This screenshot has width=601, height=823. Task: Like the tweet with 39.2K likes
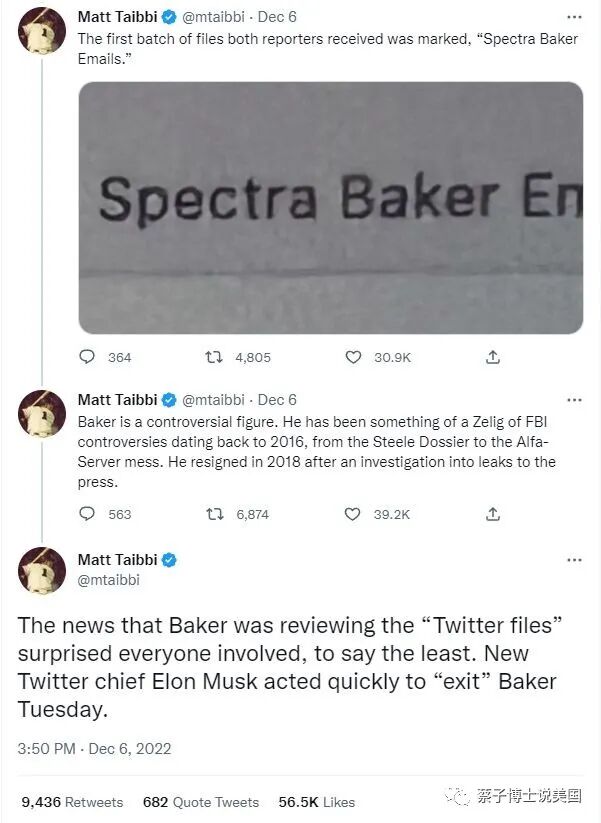pos(352,514)
